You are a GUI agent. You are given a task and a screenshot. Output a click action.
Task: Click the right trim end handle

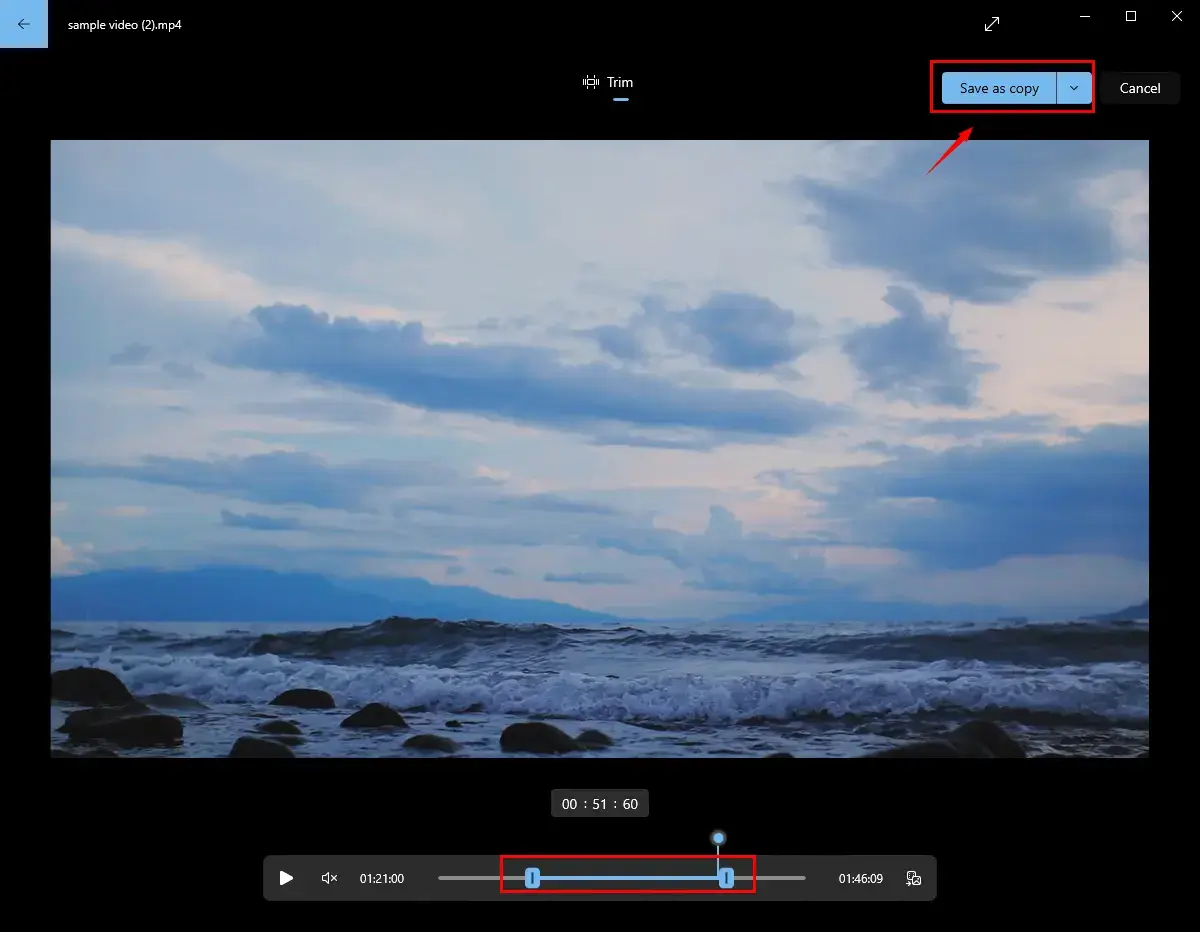[x=726, y=878]
